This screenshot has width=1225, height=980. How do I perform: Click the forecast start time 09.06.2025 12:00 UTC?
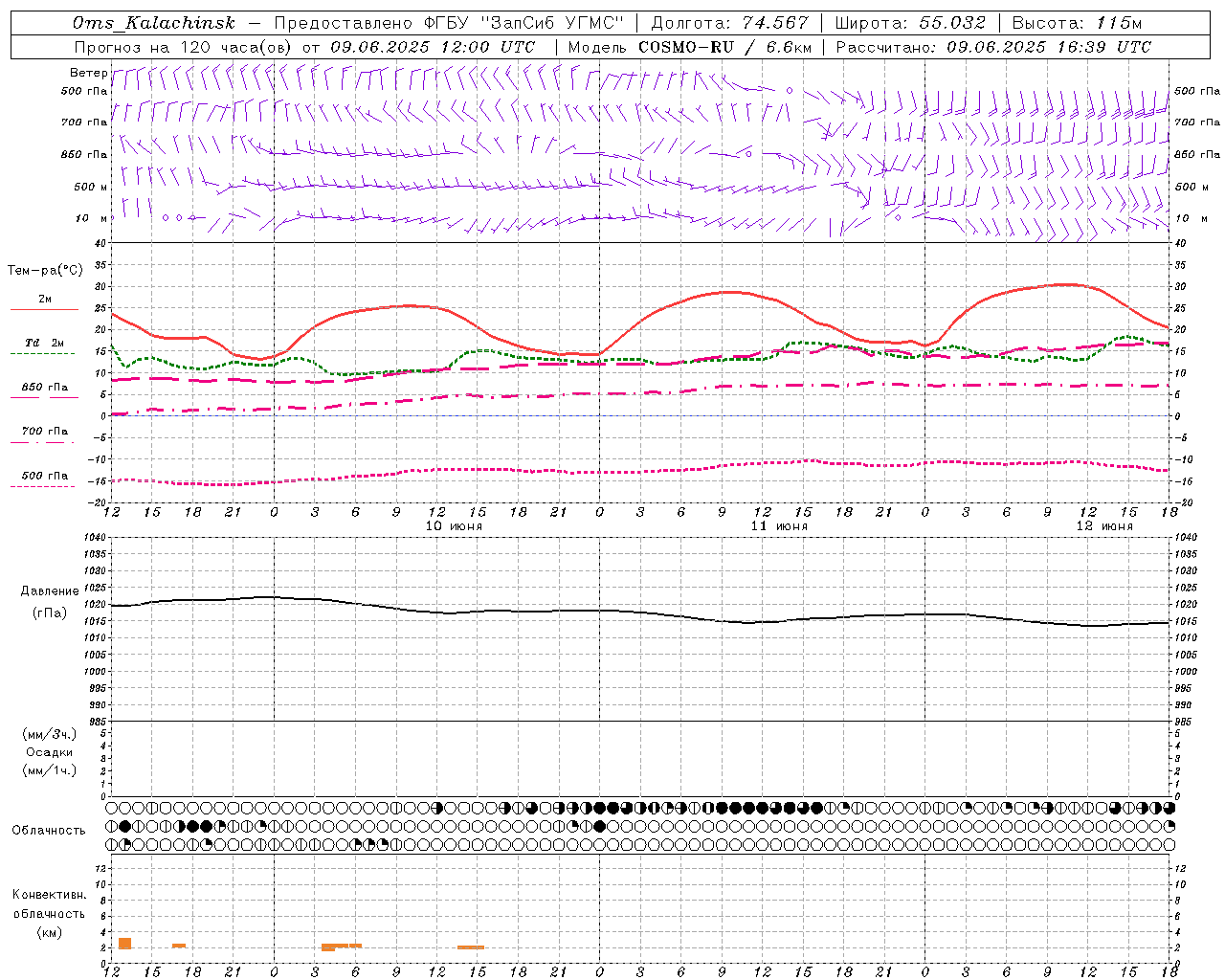(433, 47)
